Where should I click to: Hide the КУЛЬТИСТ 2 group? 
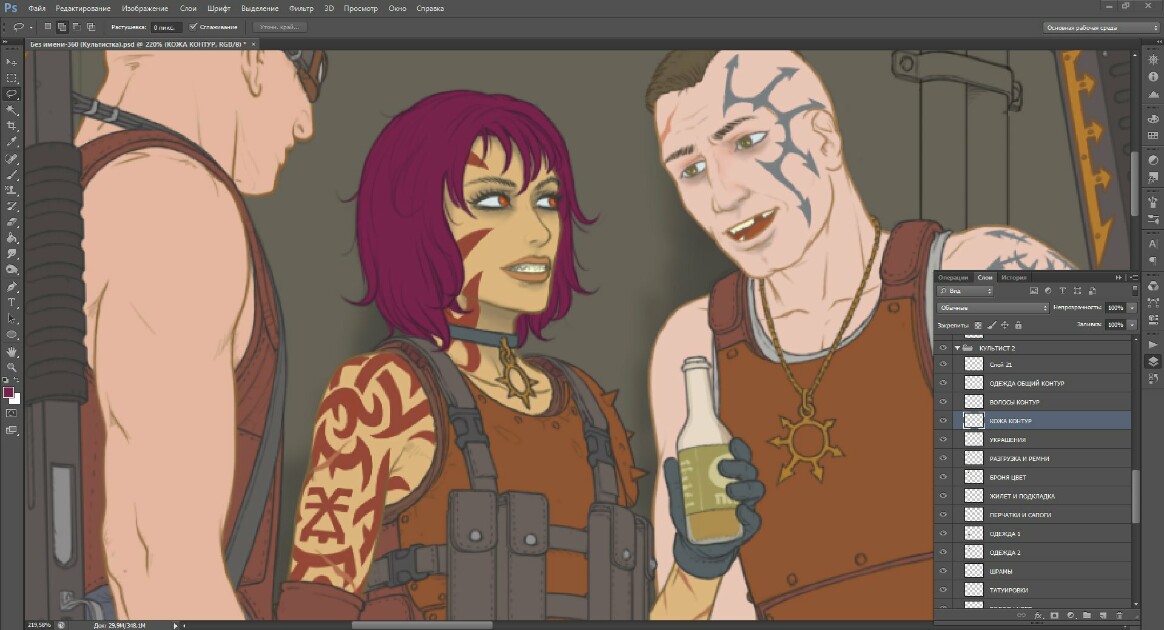click(x=943, y=347)
